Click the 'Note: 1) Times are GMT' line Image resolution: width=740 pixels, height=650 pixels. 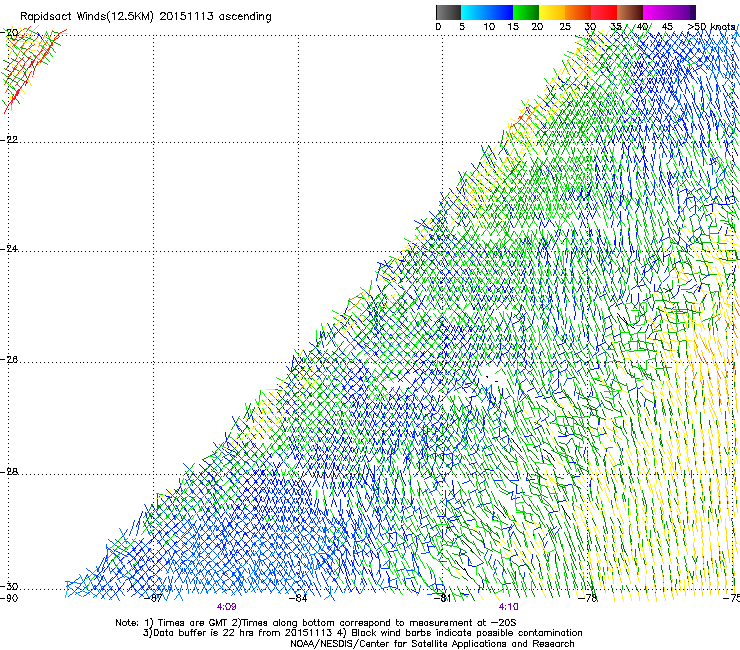[315, 623]
